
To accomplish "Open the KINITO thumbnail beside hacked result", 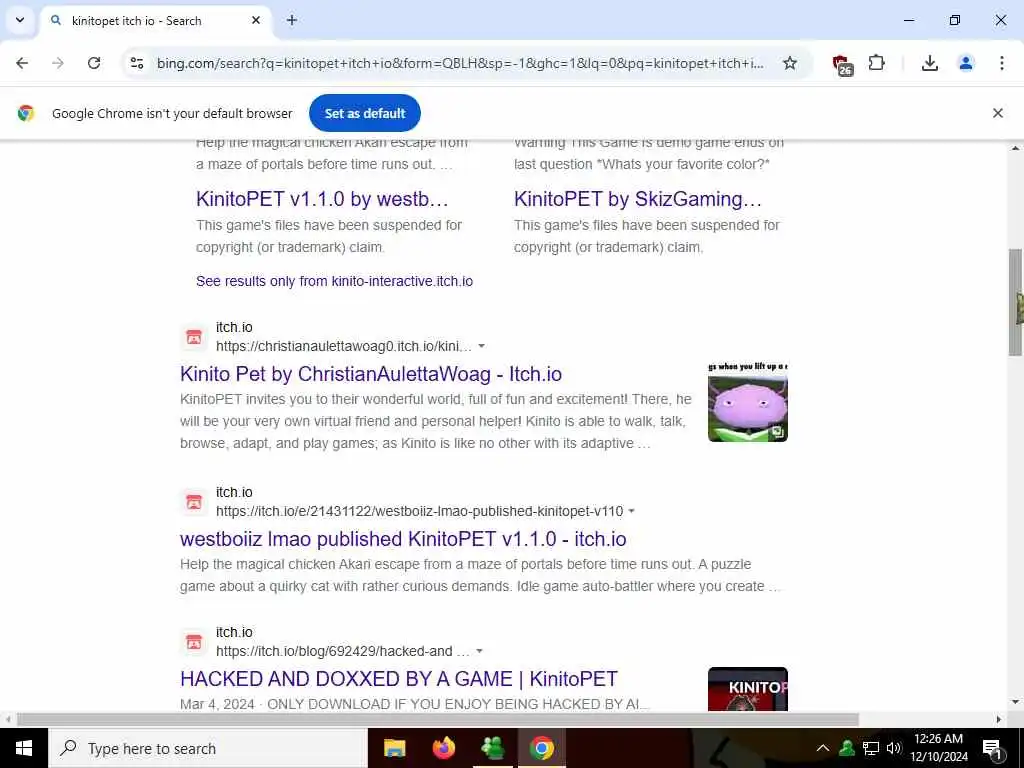I will [x=748, y=689].
